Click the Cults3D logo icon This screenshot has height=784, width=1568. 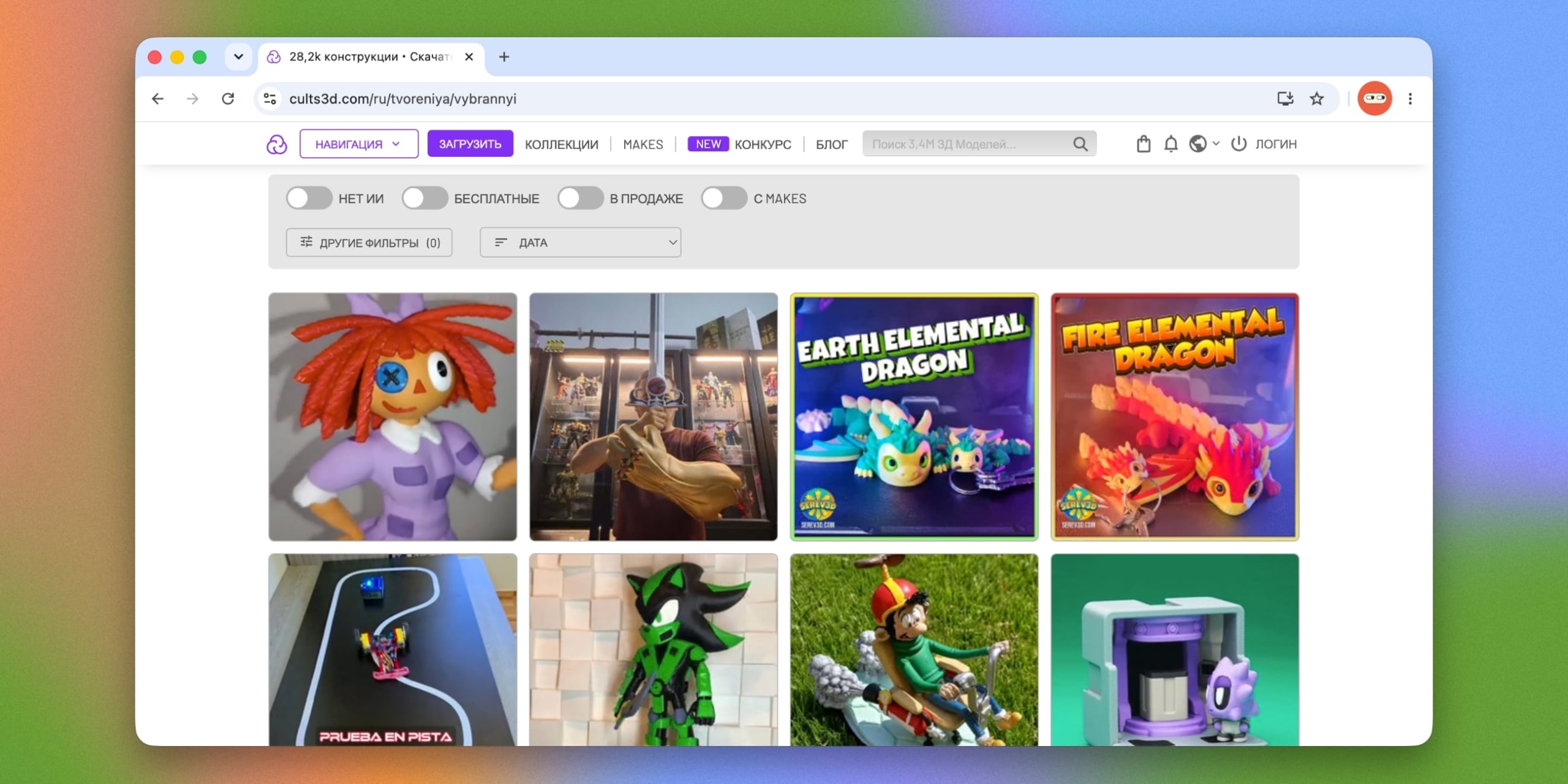(277, 145)
